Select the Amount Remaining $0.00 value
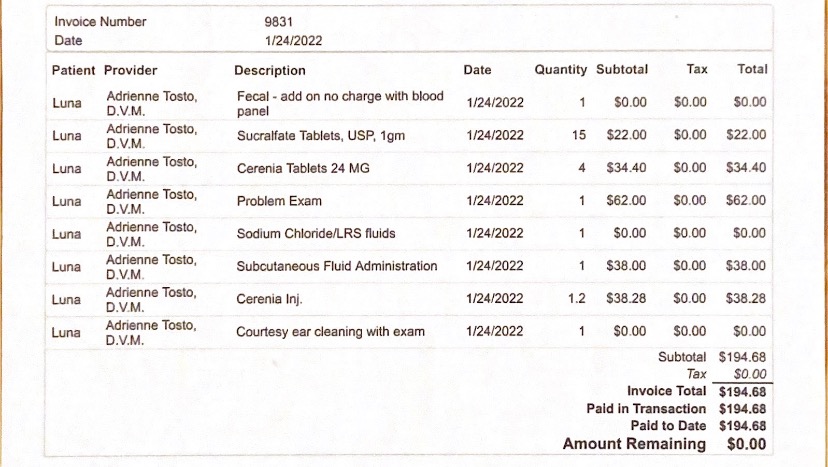This screenshot has height=467, width=828. [x=746, y=444]
